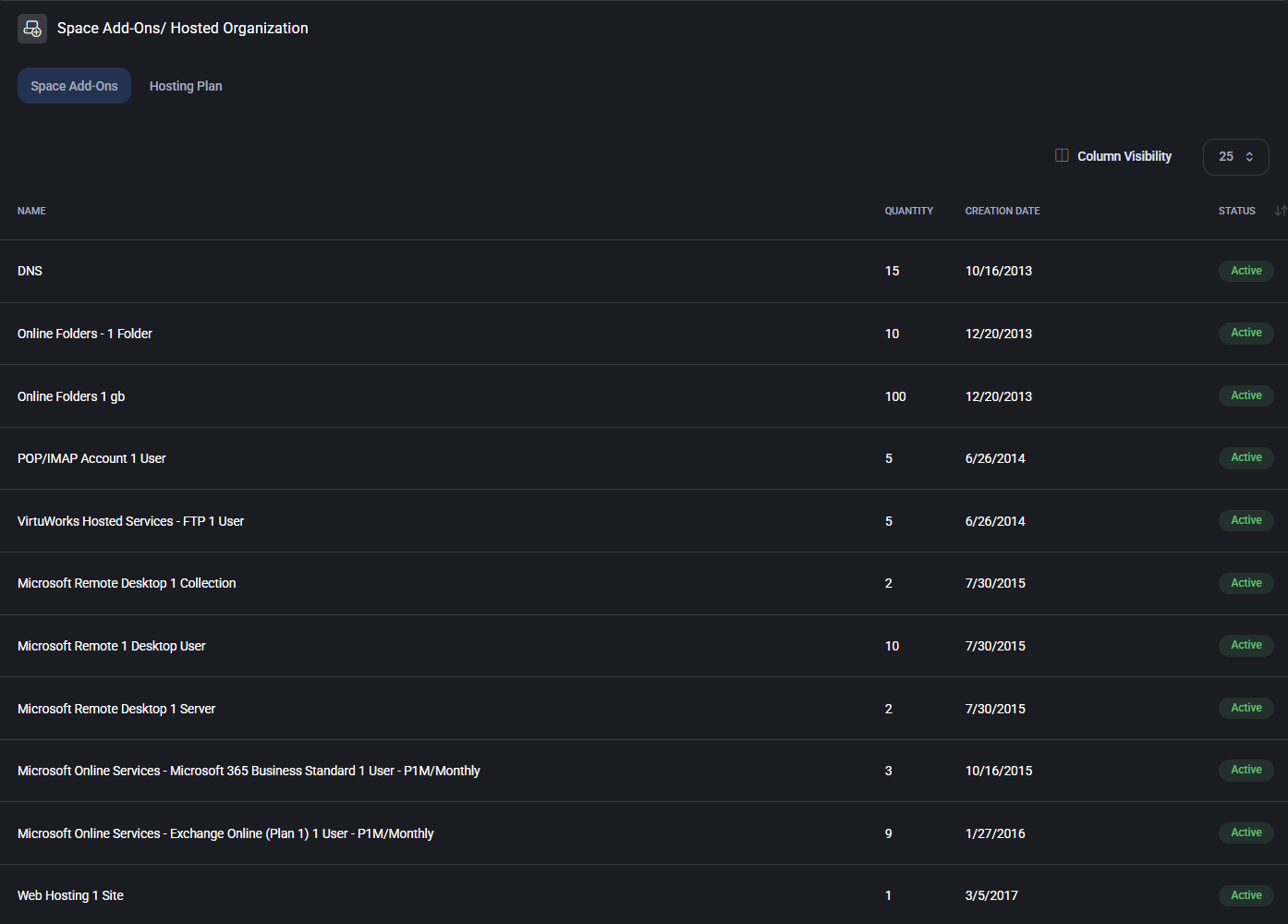The image size is (1288, 924).
Task: Click the Active badge for DNS
Action: 1245,271
